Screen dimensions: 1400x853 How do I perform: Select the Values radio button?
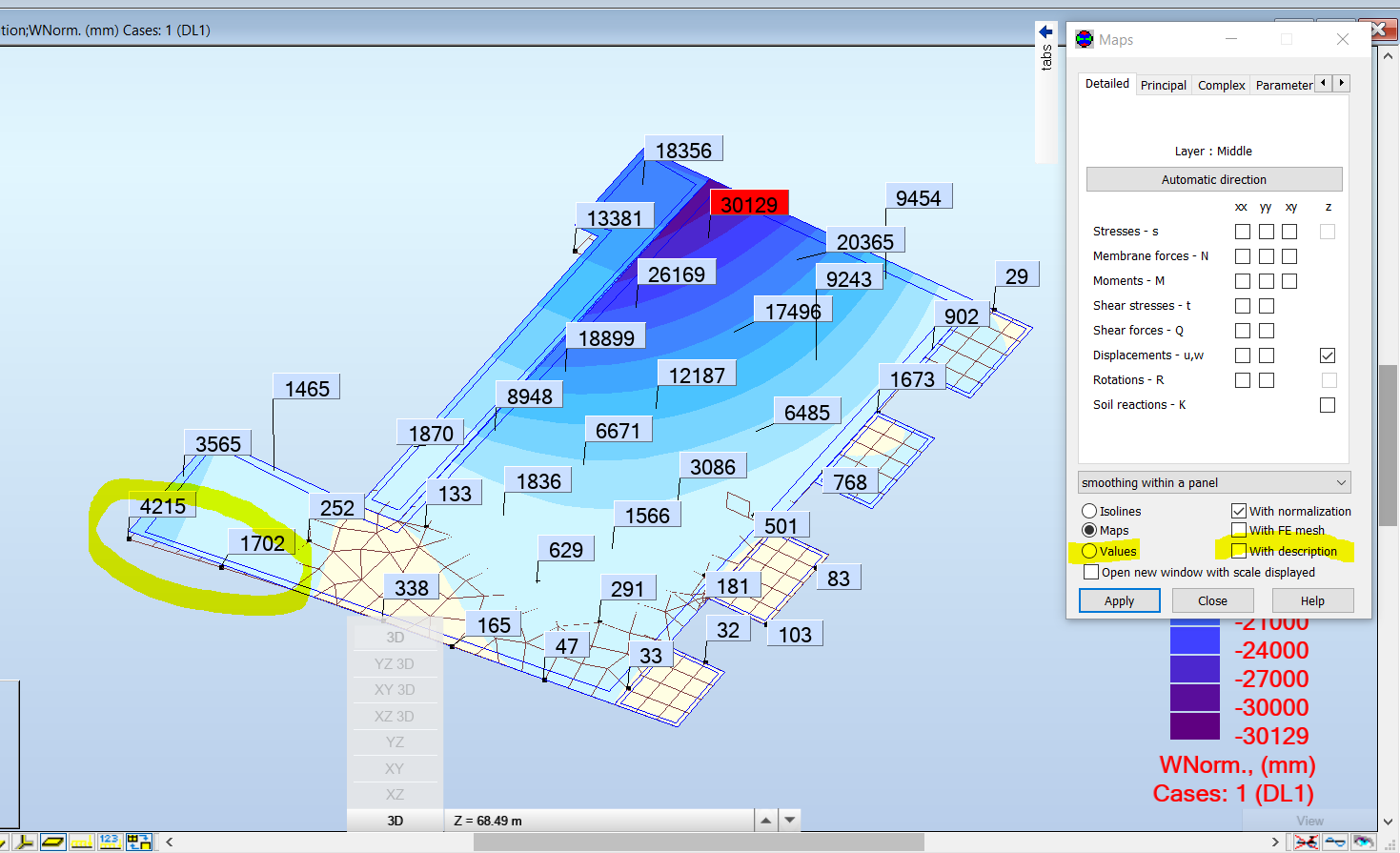pos(1089,551)
